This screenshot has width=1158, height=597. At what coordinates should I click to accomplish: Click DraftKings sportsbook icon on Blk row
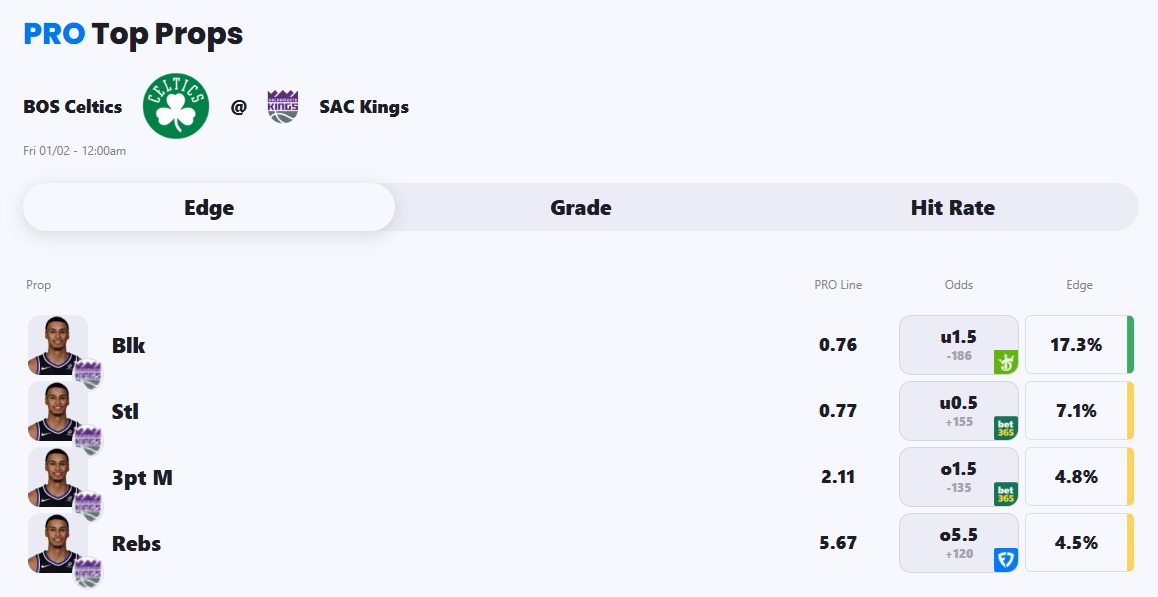(x=1005, y=362)
